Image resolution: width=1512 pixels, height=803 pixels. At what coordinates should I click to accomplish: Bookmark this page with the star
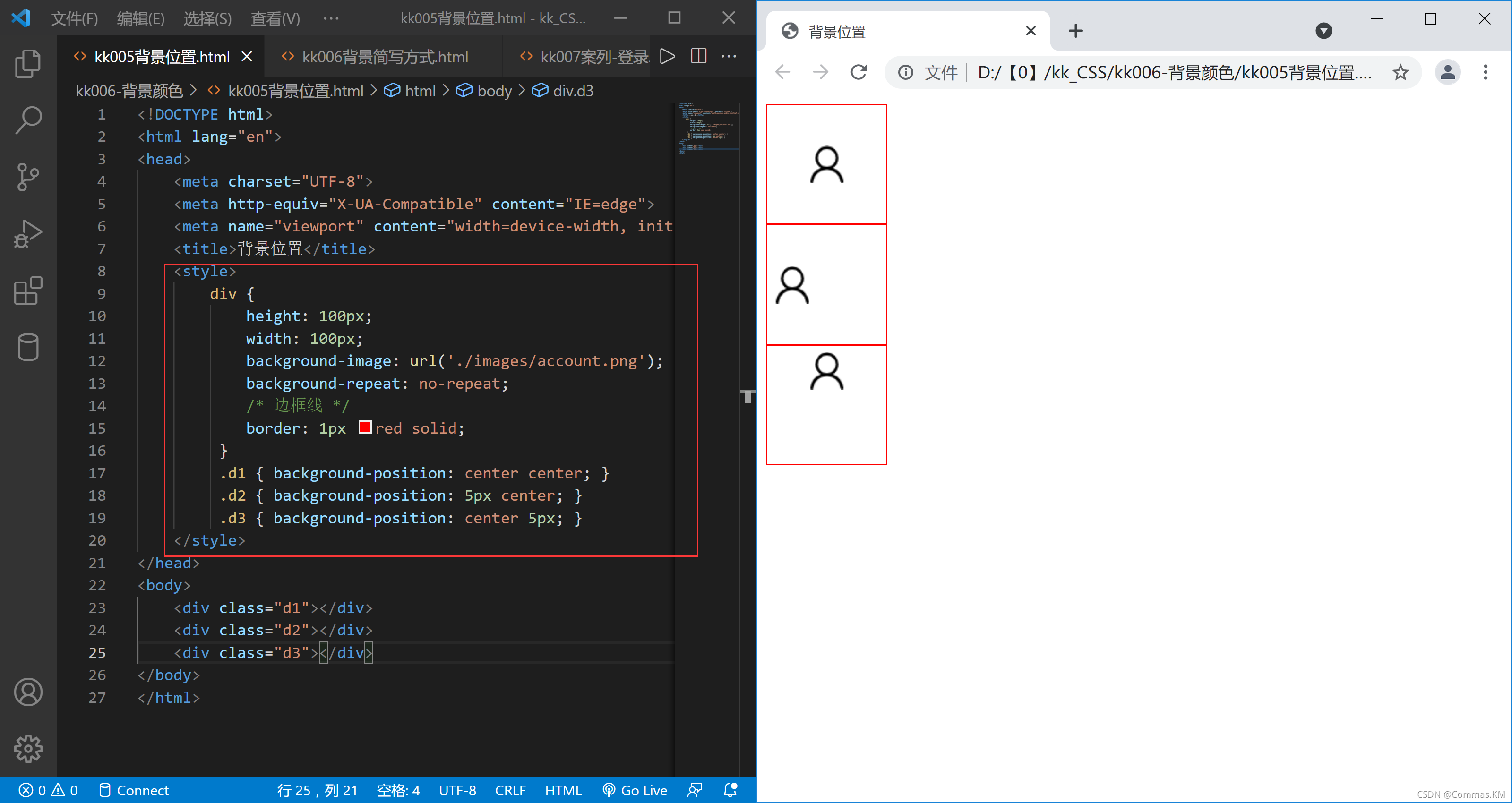click(x=1400, y=72)
